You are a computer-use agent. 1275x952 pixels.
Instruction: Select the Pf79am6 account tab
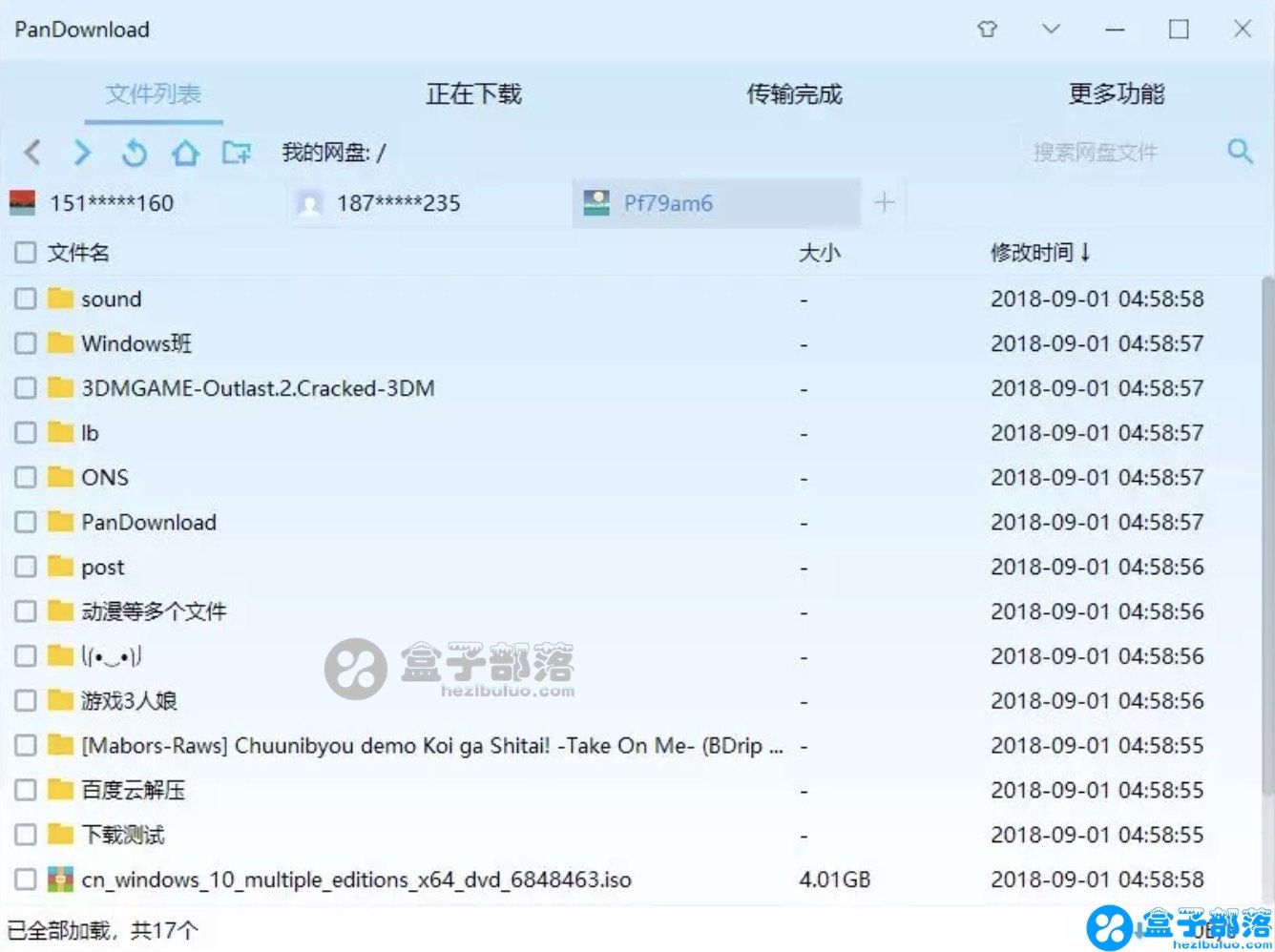point(717,202)
